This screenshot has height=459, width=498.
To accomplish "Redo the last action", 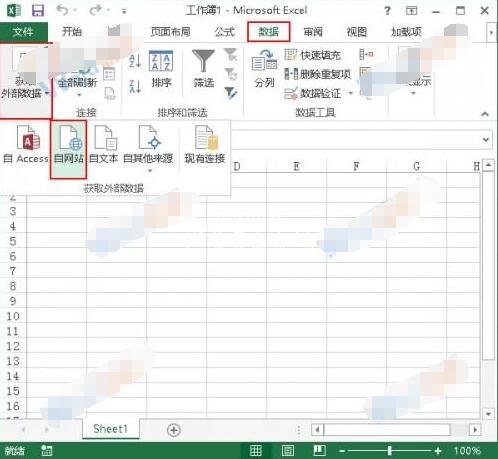I will tap(95, 10).
